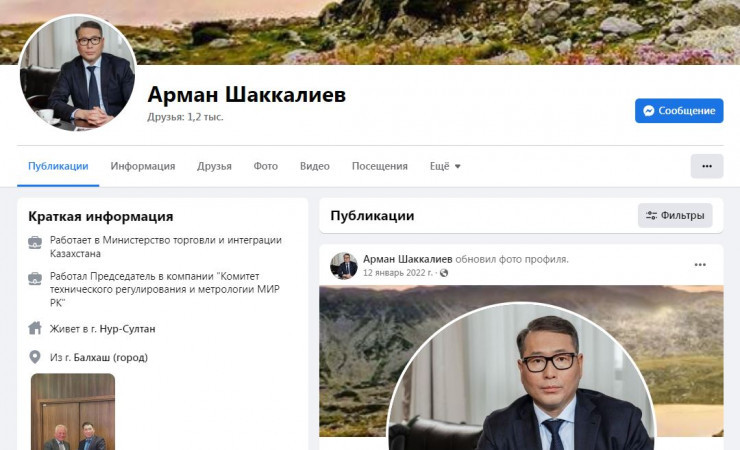Click the globe privacy icon on post
740x450 pixels.
(444, 273)
